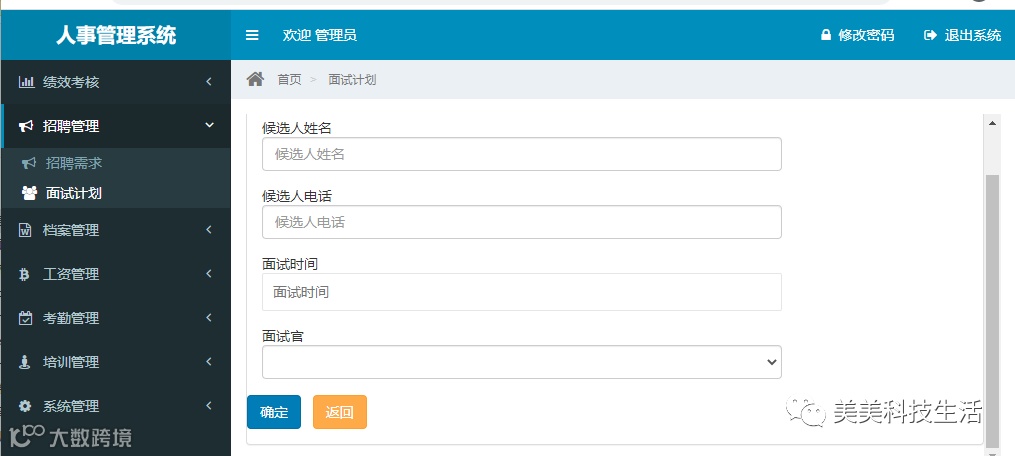Collapse the 招聘管理 menu chevron

coord(209,125)
